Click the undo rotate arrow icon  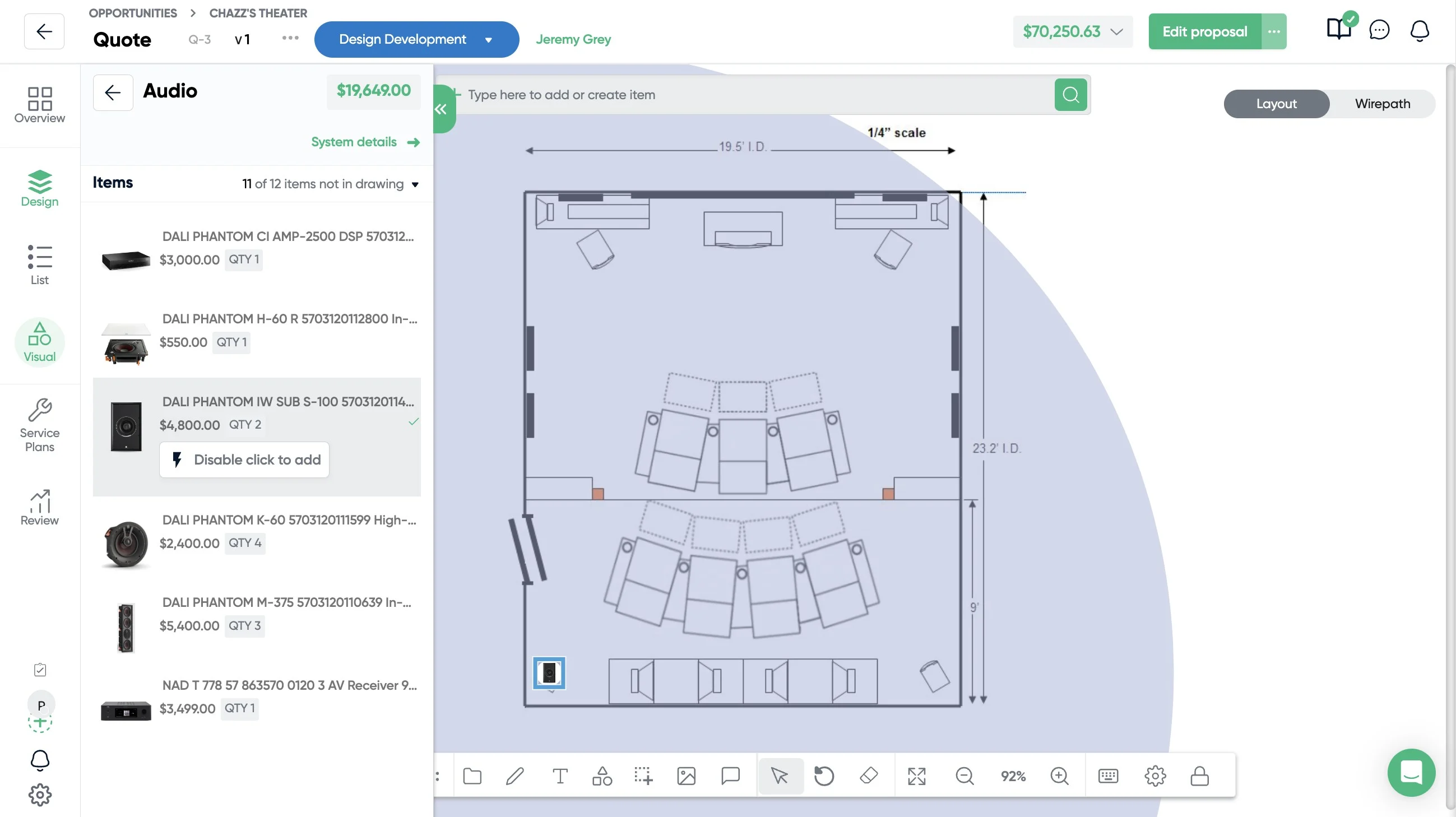(x=823, y=776)
